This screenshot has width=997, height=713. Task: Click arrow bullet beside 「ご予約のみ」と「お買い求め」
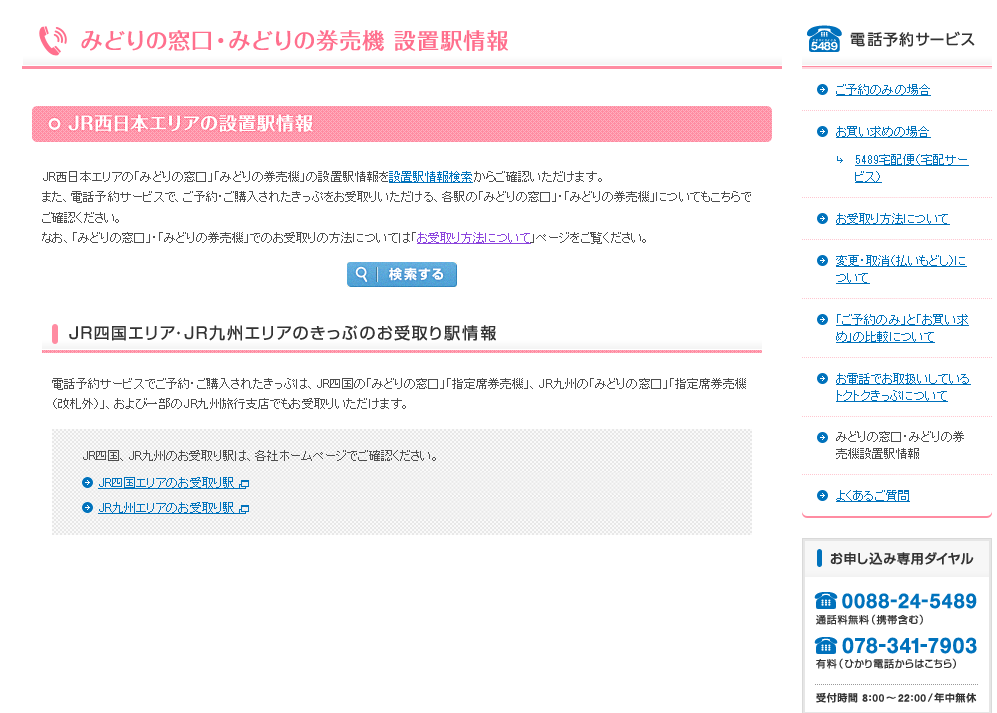click(822, 320)
